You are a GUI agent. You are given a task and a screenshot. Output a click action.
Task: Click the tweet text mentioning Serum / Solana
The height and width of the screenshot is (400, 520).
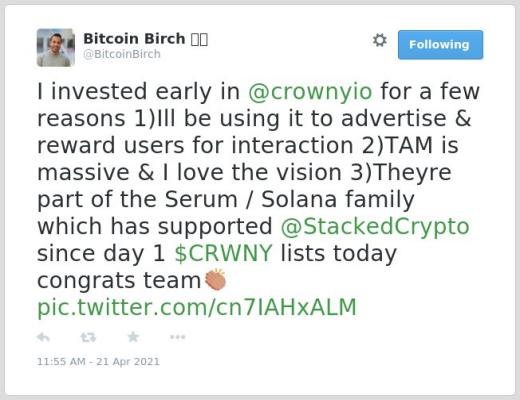(x=226, y=199)
